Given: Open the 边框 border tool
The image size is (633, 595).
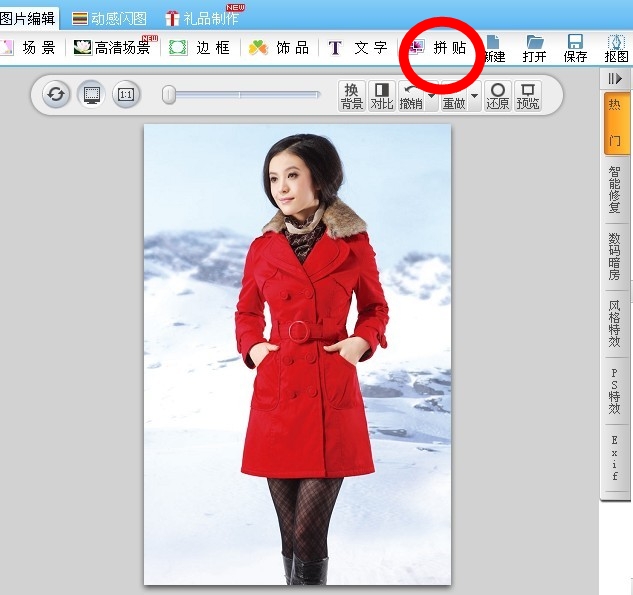Looking at the screenshot, I should (x=199, y=48).
